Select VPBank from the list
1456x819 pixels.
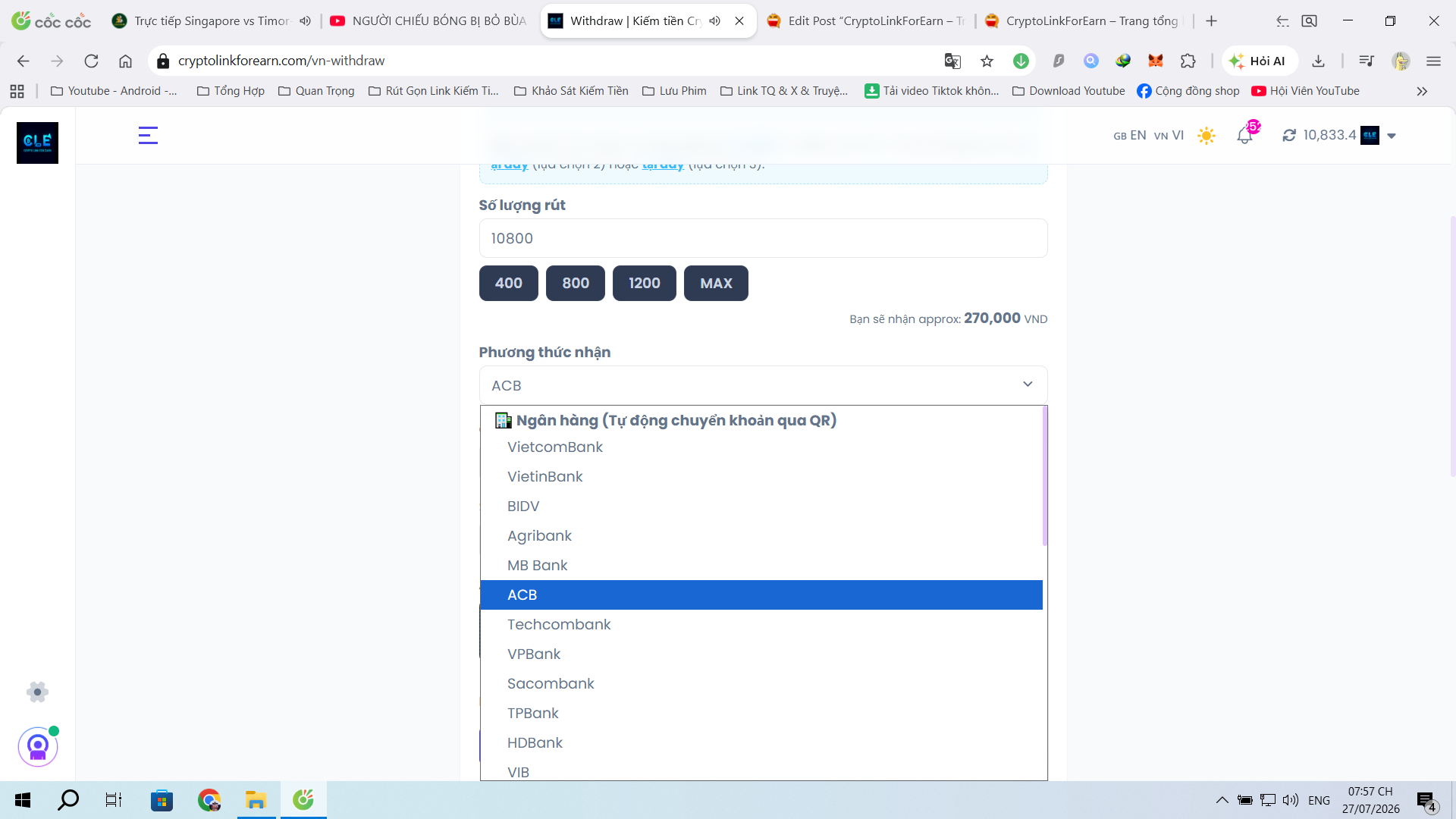[x=761, y=654]
